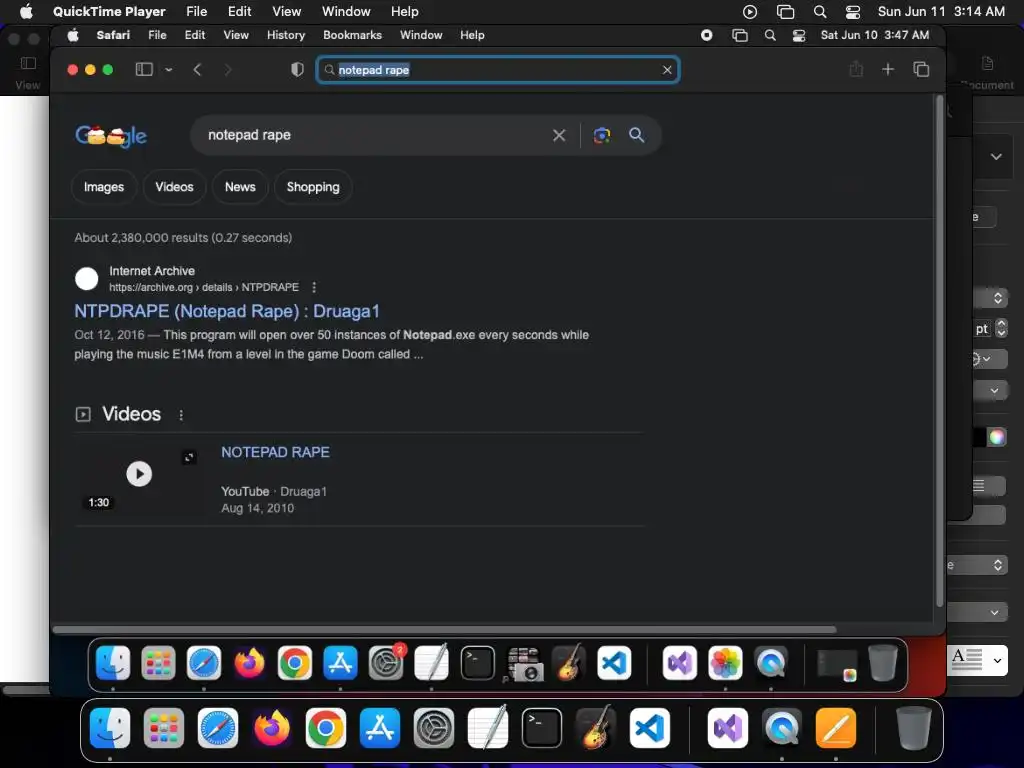The image size is (1024, 768).
Task: Open Google Lens camera search icon
Action: tap(601, 135)
